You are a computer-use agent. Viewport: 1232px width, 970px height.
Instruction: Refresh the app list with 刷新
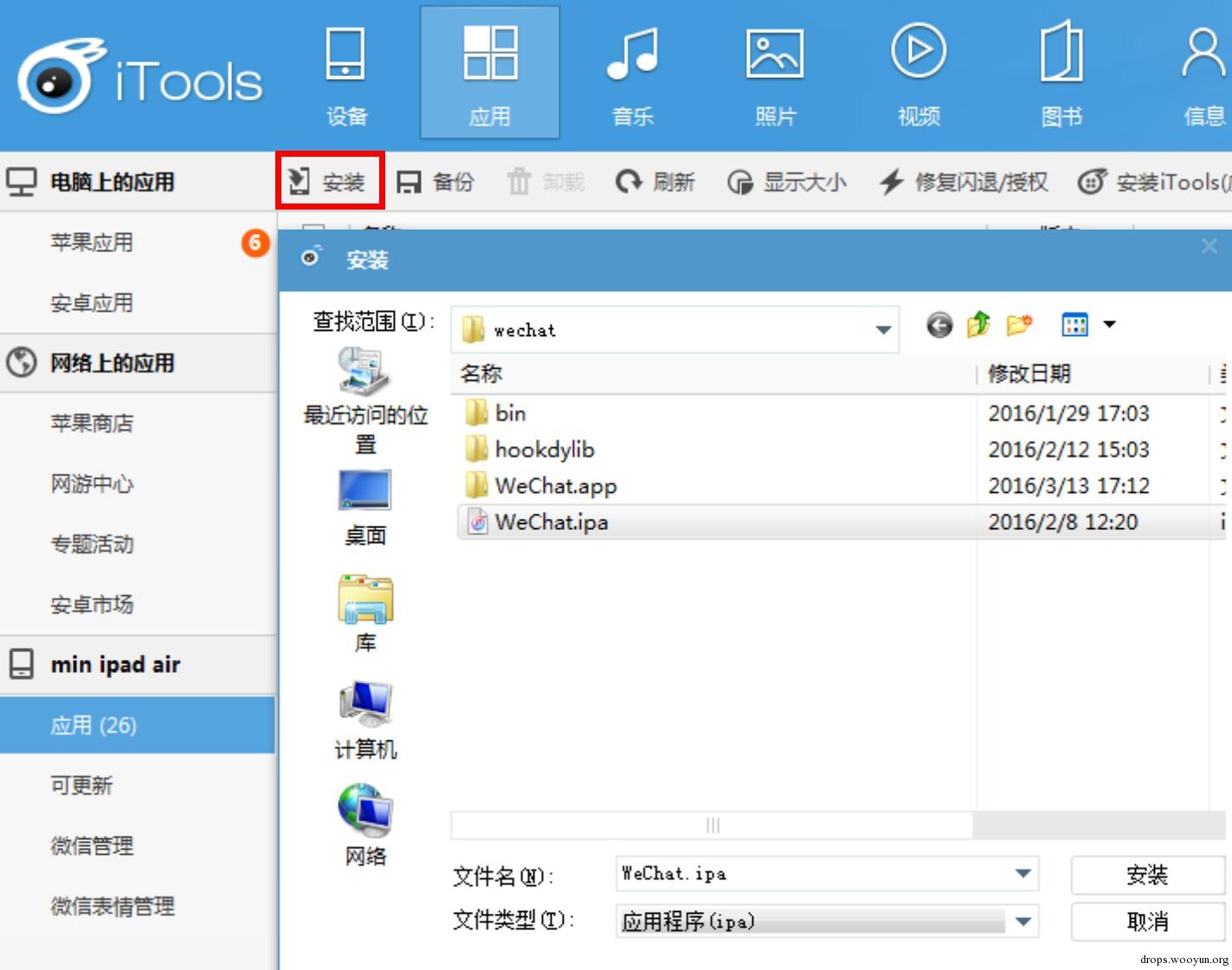[655, 182]
